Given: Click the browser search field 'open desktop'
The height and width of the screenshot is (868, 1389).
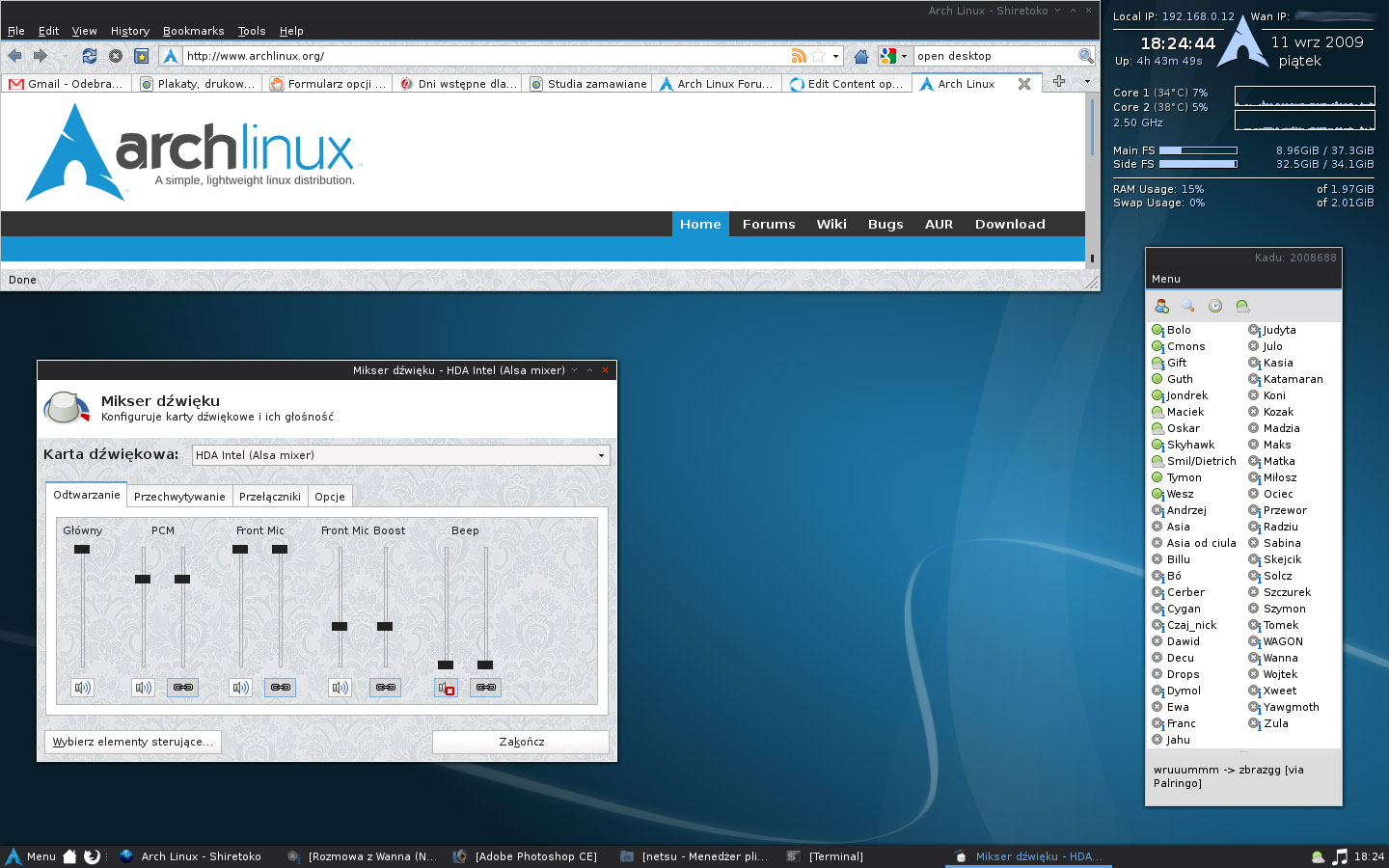Looking at the screenshot, I should (x=994, y=56).
